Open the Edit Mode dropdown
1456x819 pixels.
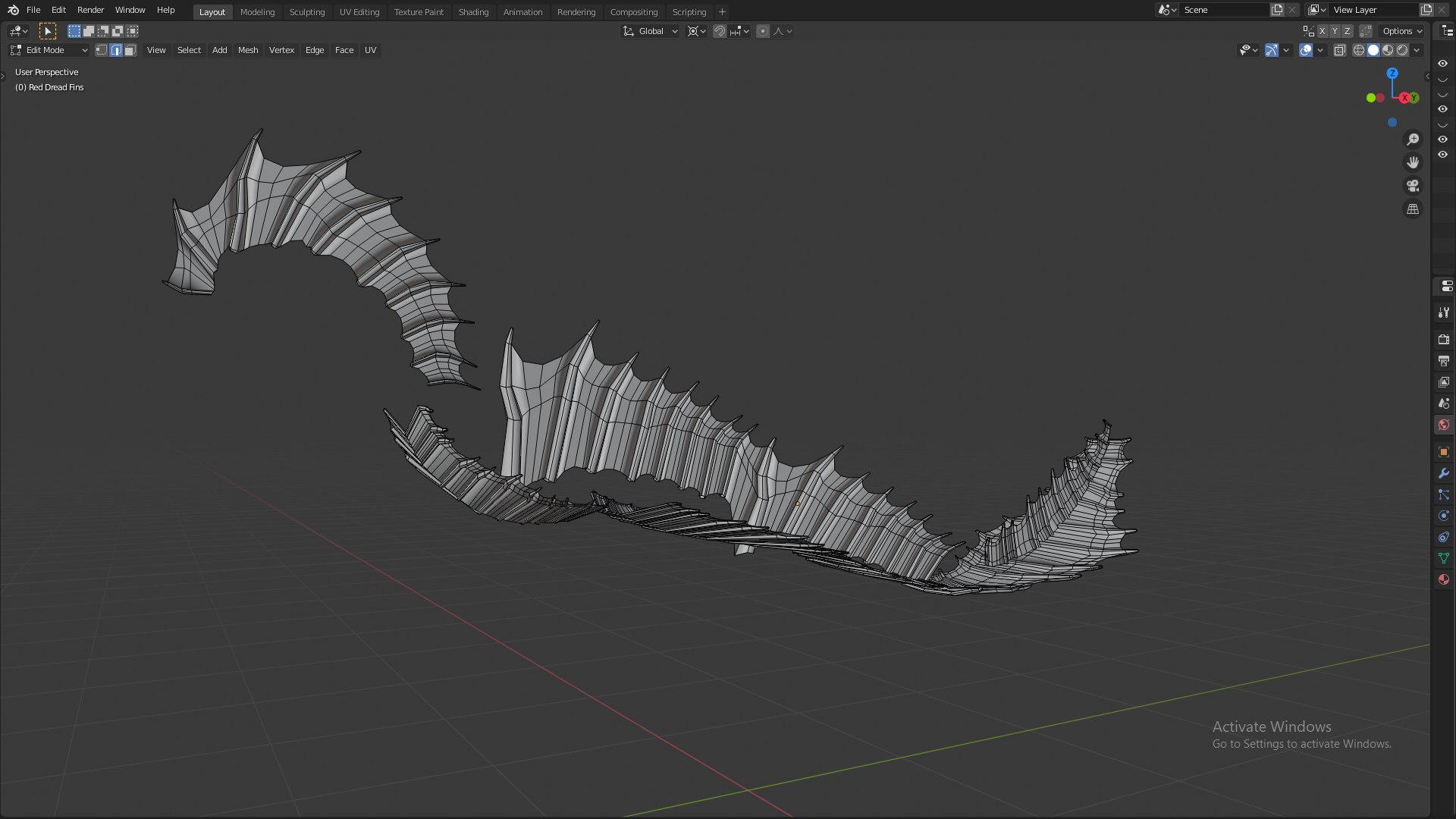point(49,50)
